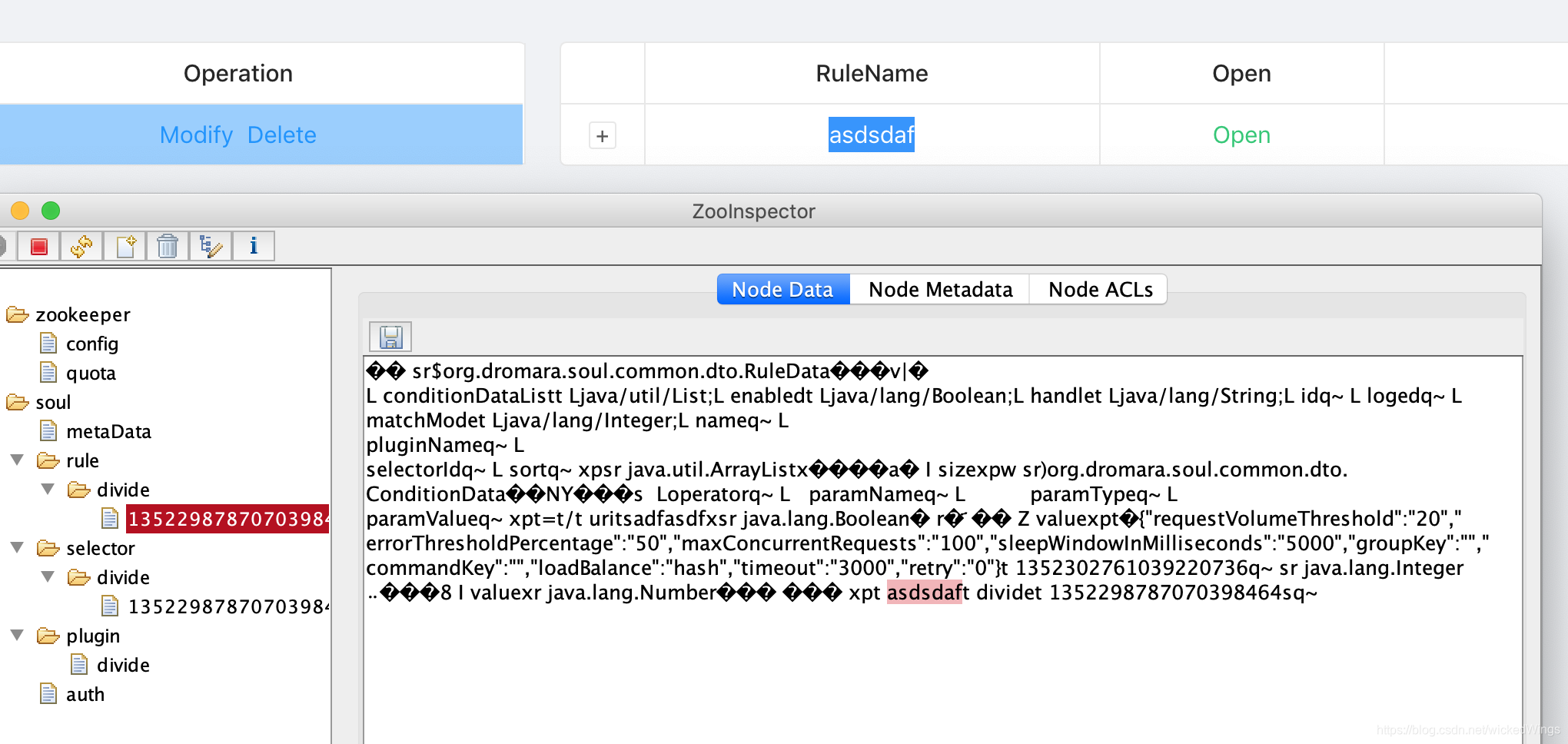Click highlighted asdsdaf in node data
Screen dimensions: 1568x744
924,593
